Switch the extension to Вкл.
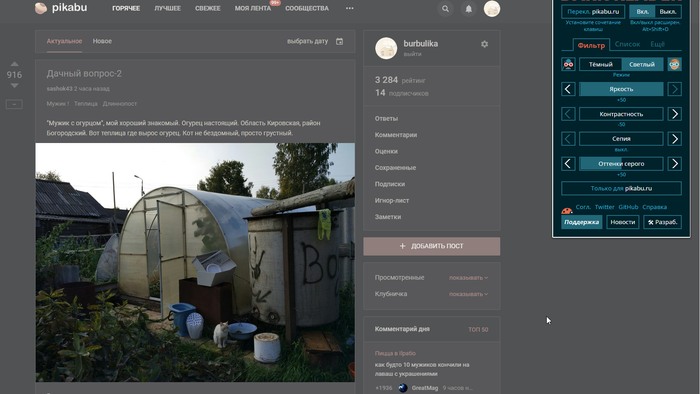This screenshot has width=700, height=394. click(x=642, y=12)
